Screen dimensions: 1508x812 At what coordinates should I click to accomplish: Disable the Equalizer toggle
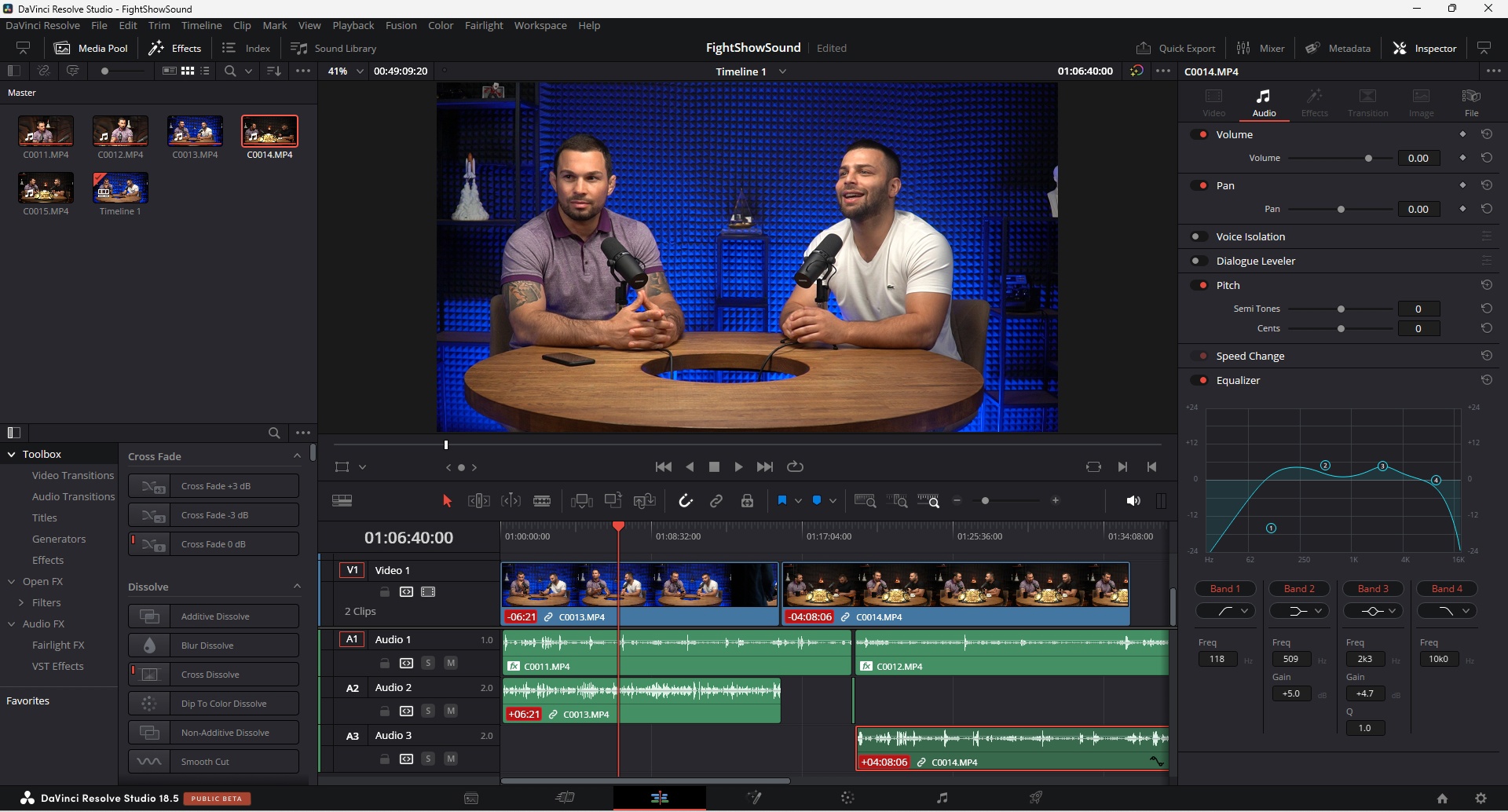1200,380
